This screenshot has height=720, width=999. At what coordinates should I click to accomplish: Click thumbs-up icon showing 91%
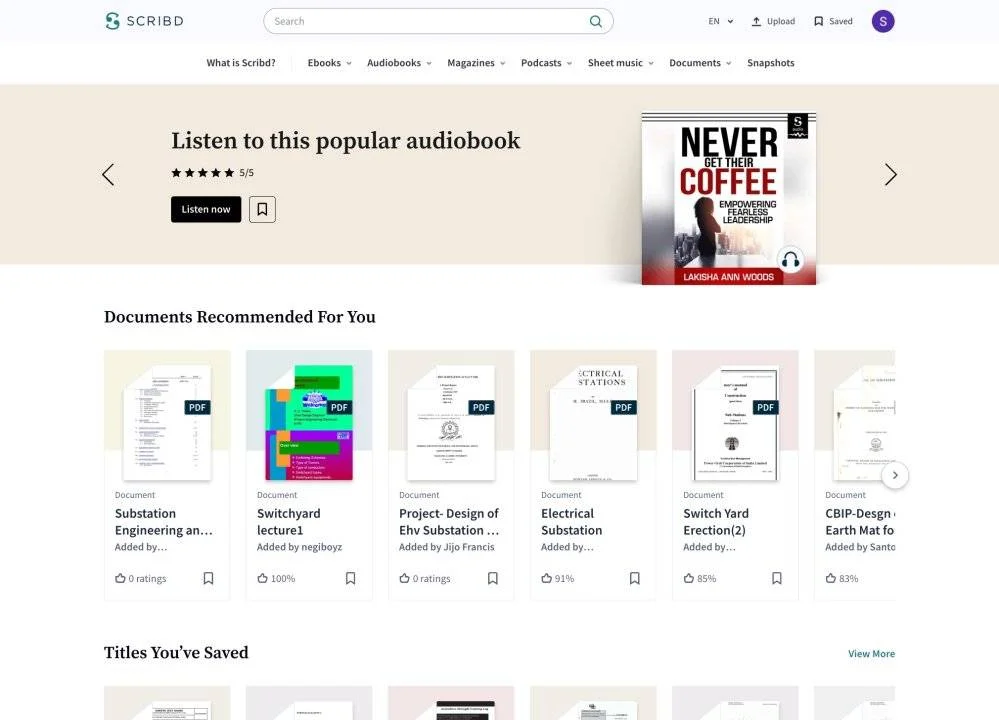(x=546, y=578)
